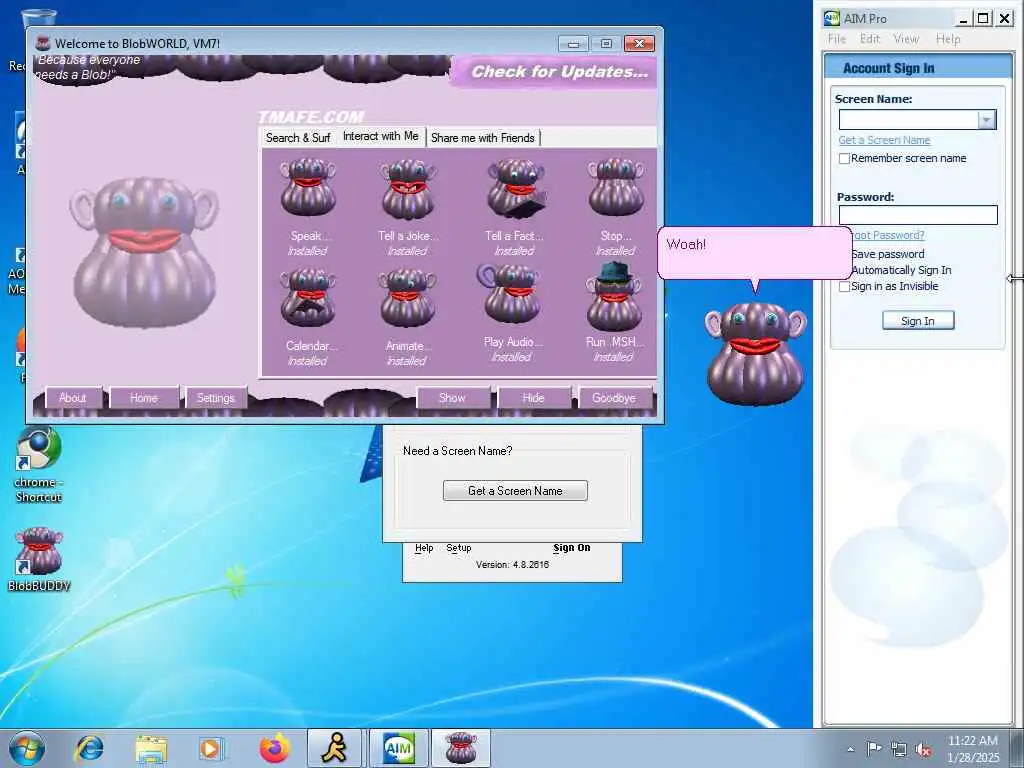Open the AIM Pro Edit menu

tap(870, 39)
